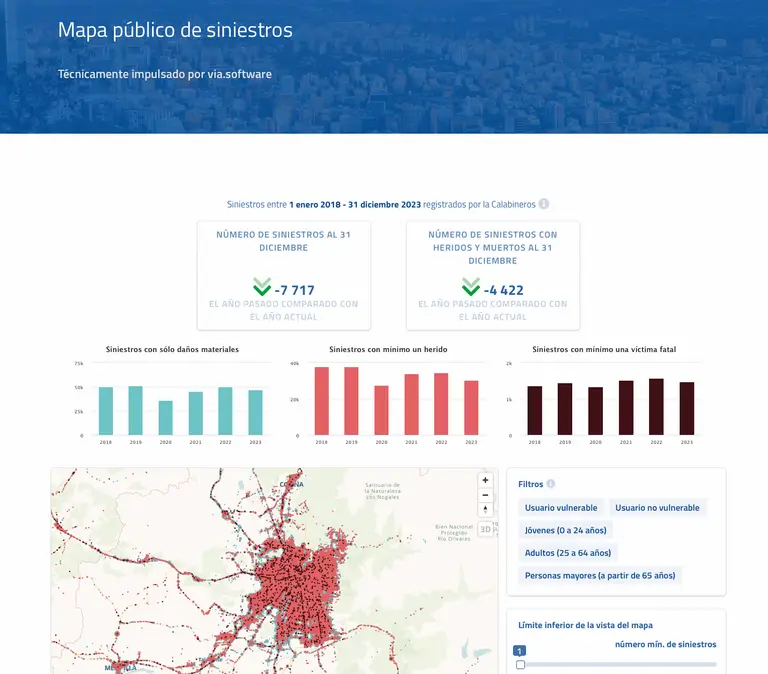Click slider value bubble showing 1
Screen dimensions: 768x674
tap(519, 651)
